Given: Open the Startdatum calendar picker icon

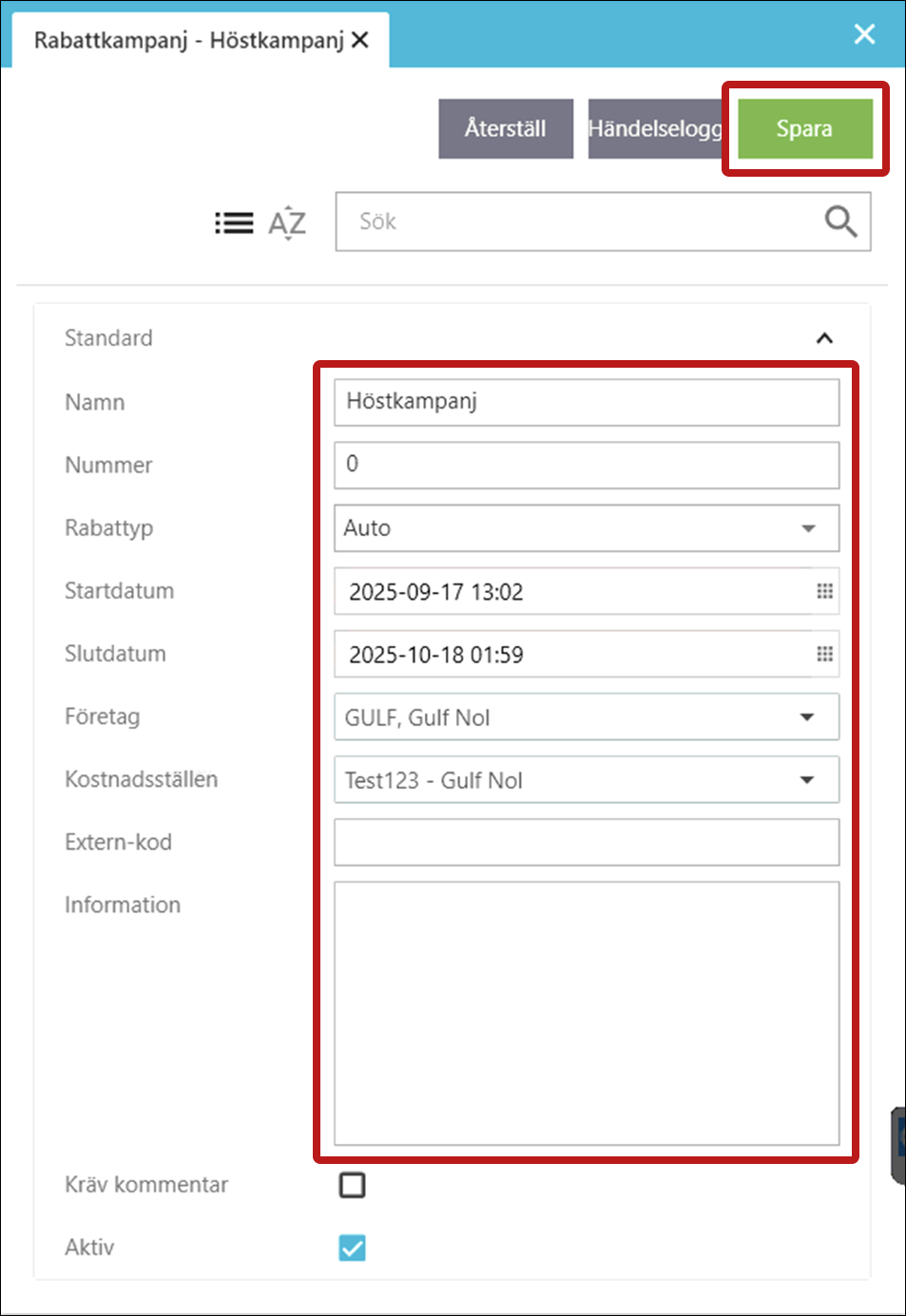Looking at the screenshot, I should coord(824,591).
